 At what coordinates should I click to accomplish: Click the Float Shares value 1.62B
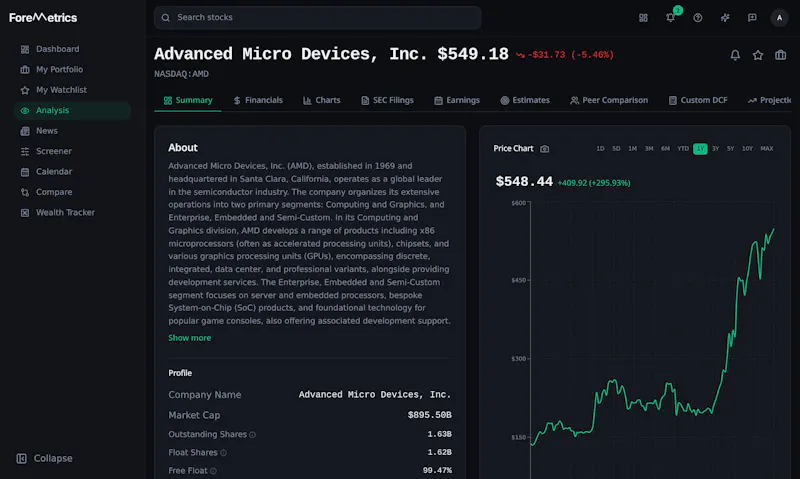click(x=439, y=452)
